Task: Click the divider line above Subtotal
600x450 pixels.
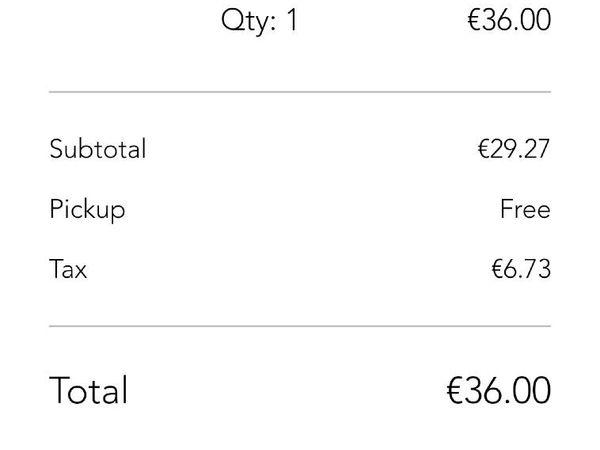Action: 300,92
